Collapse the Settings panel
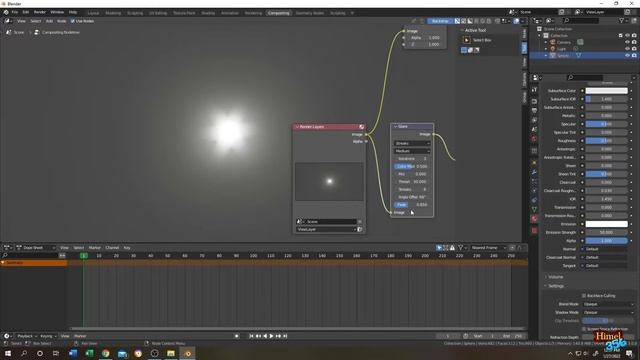Screen dimensions: 640x360 555,286
